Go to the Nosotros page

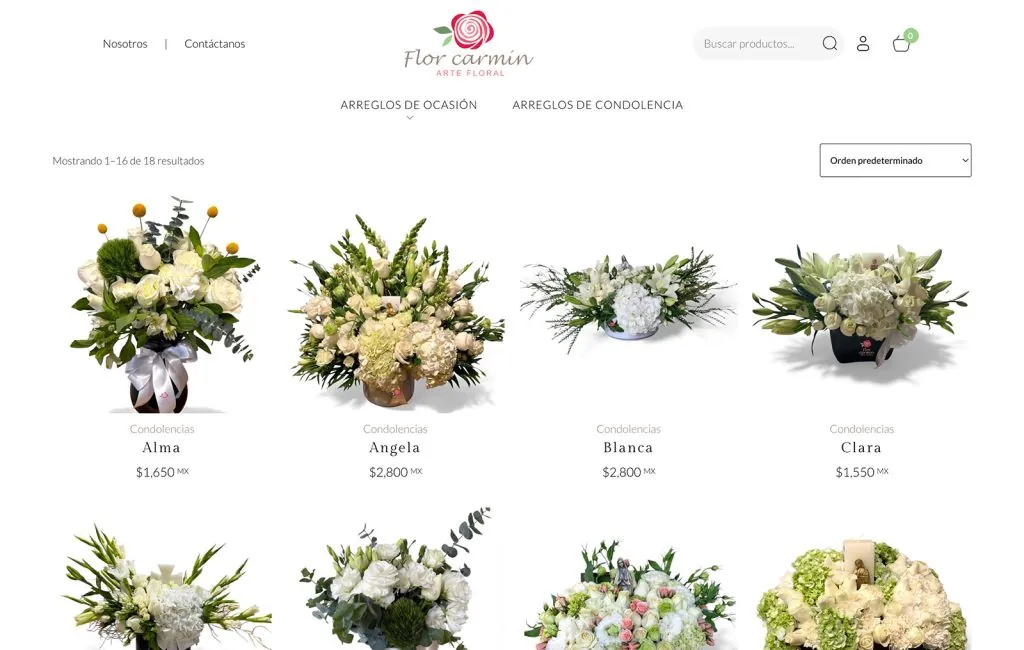pyautogui.click(x=125, y=44)
